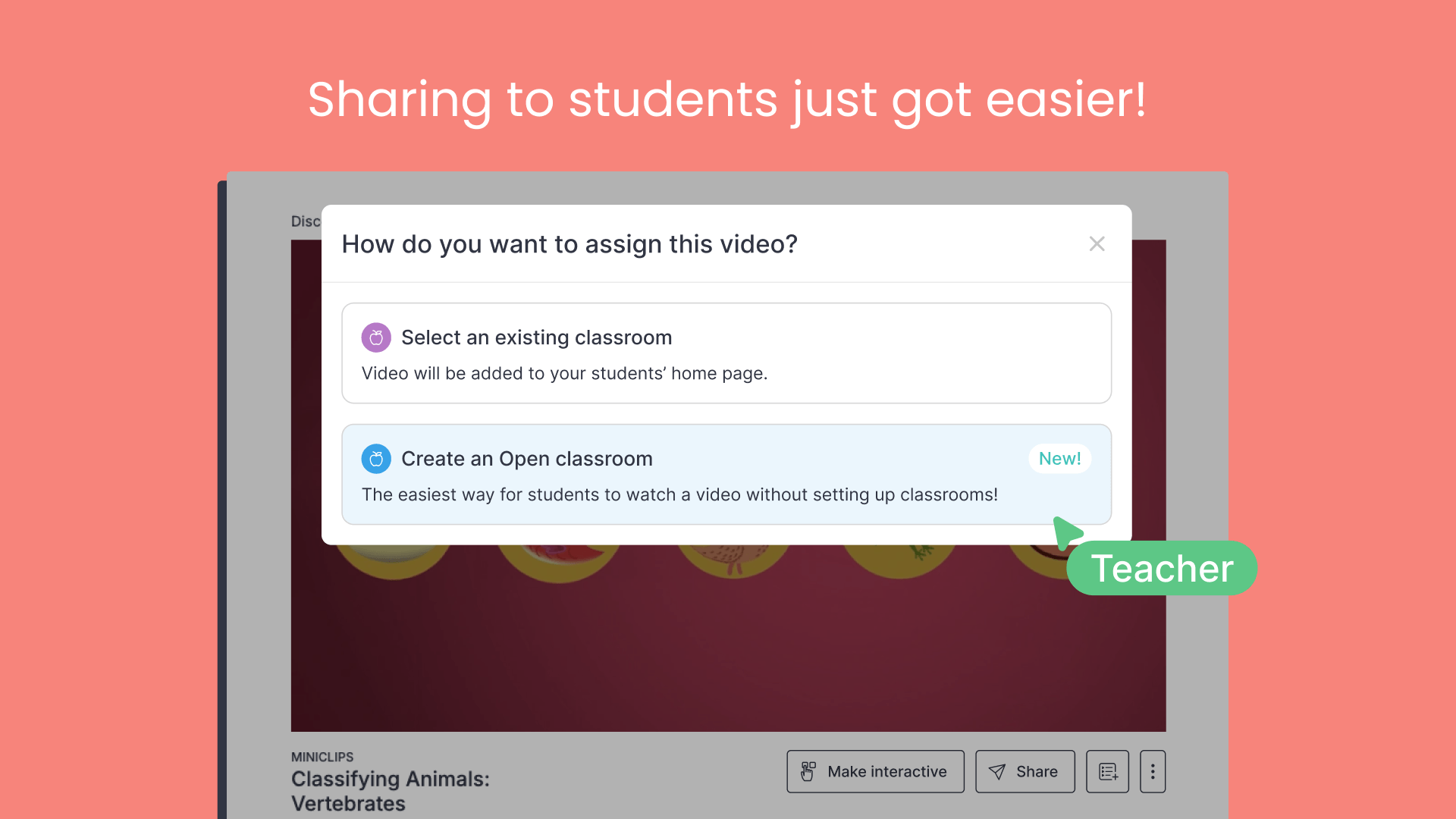Close the assign video dialog
This screenshot has height=819, width=1456.
[x=1097, y=244]
